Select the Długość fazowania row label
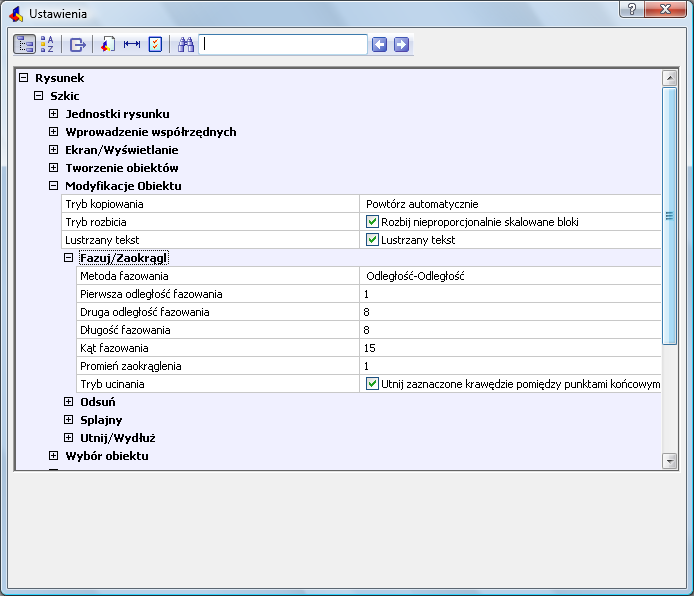The image size is (694, 596). coord(125,330)
